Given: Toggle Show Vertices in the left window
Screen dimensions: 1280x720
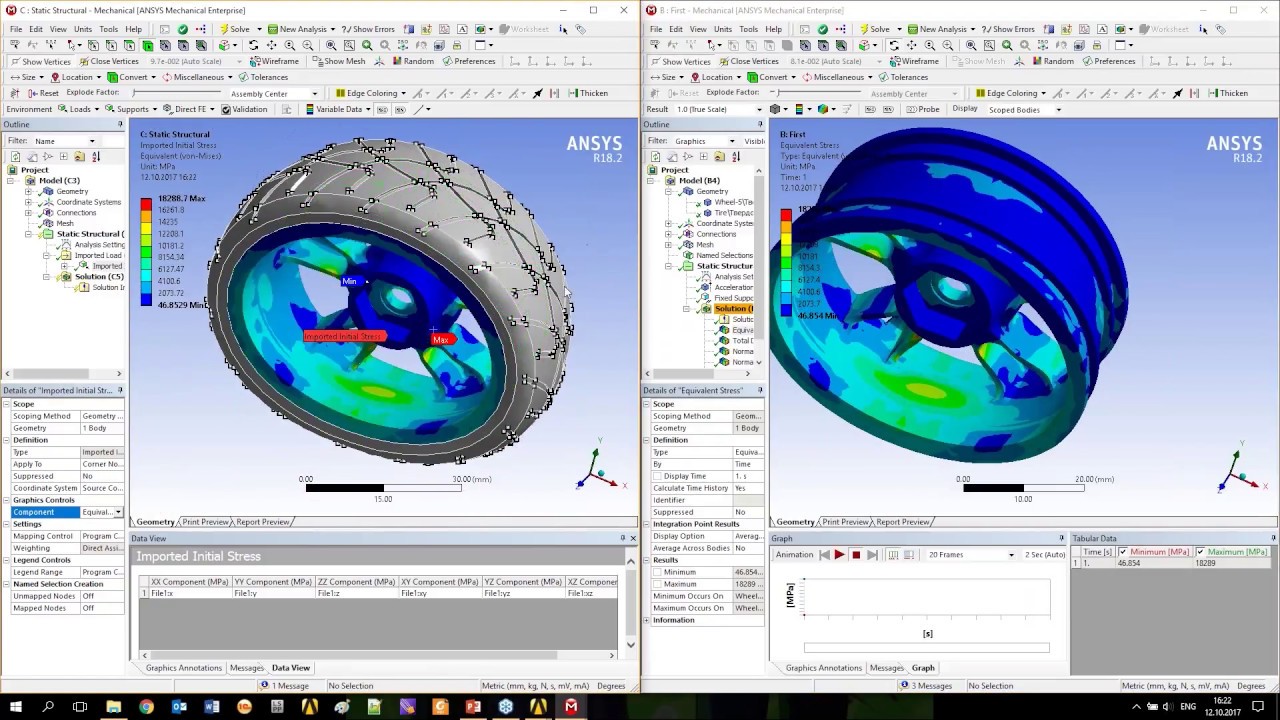Looking at the screenshot, I should [x=40, y=61].
